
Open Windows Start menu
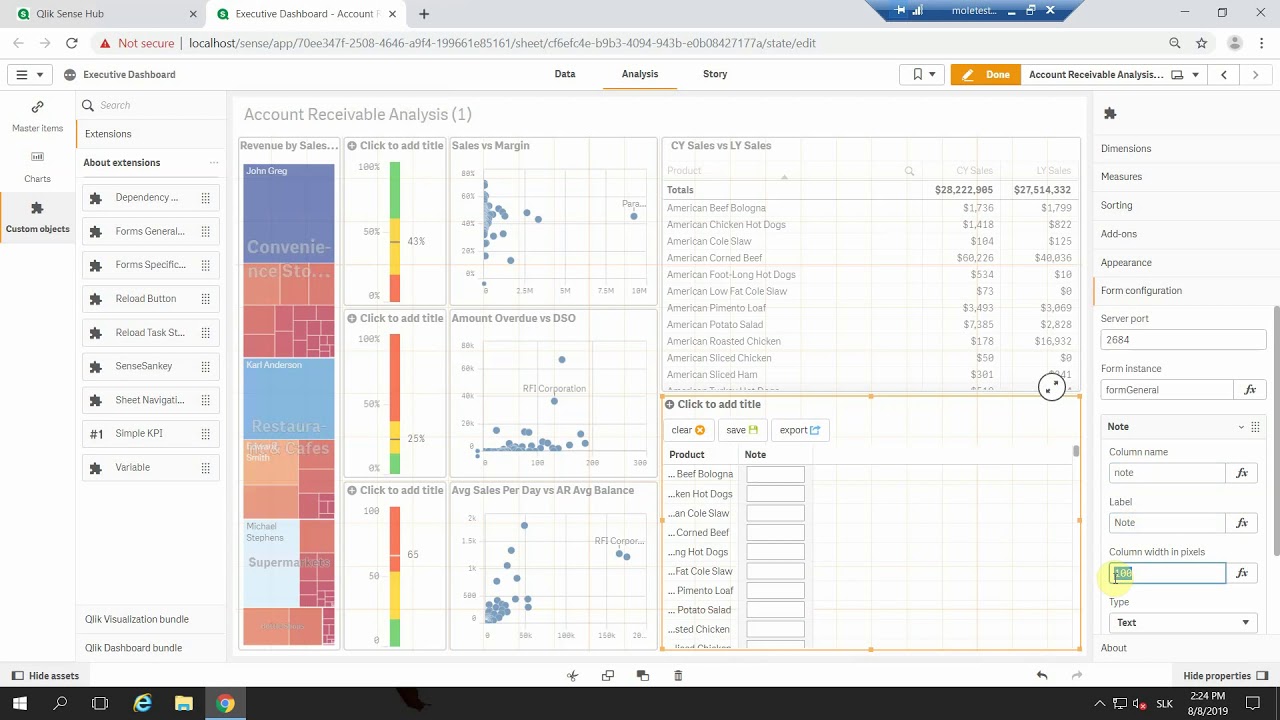[19, 704]
